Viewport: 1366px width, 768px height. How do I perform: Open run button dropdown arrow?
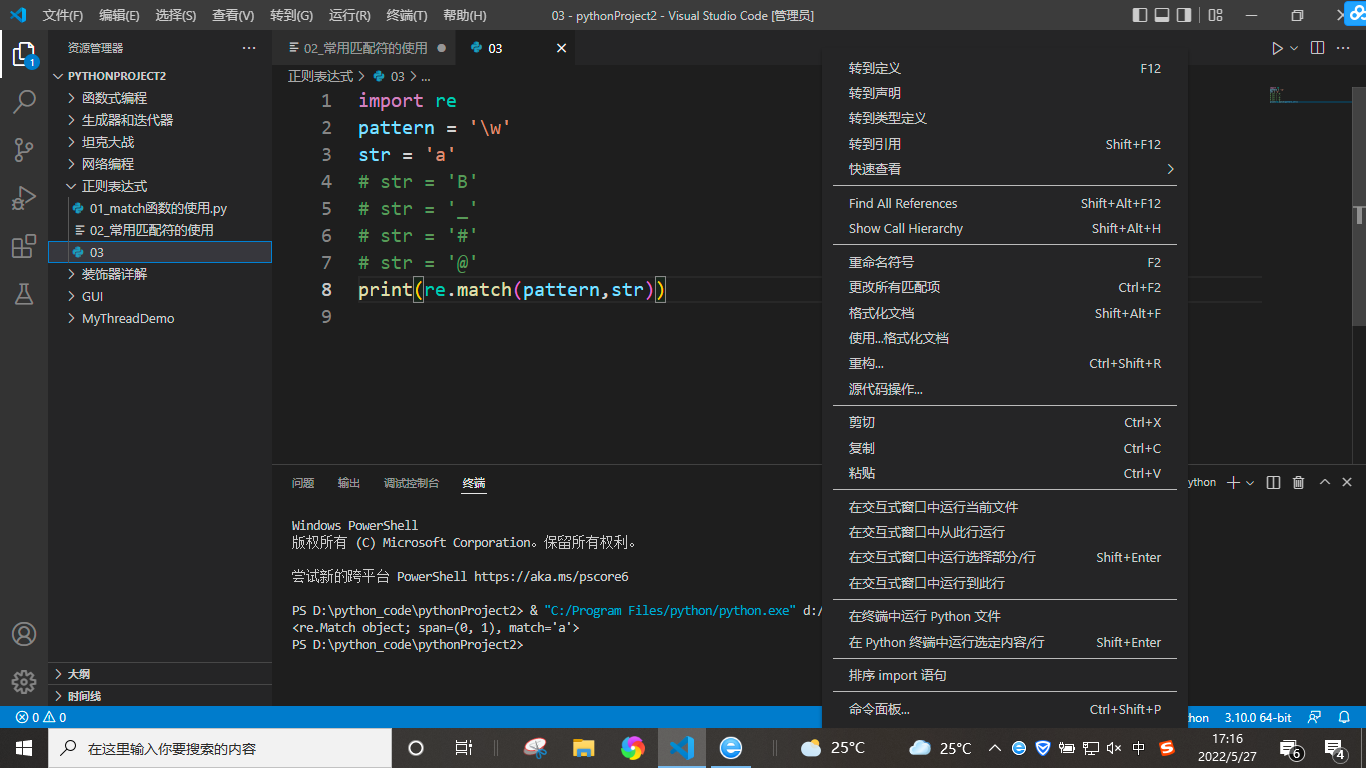click(x=1294, y=48)
